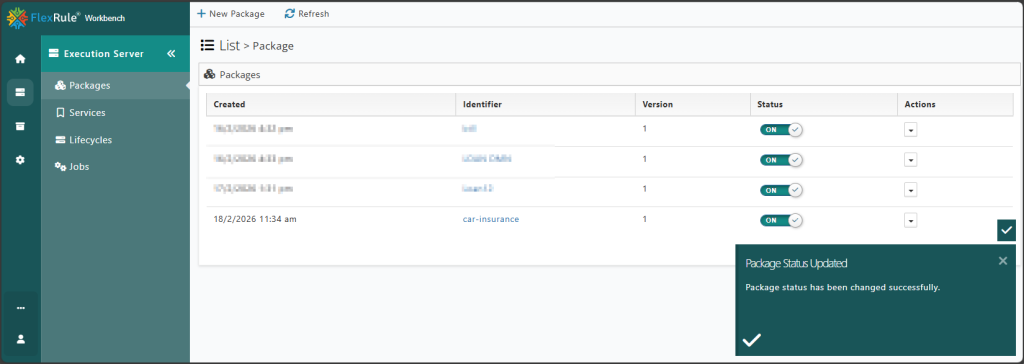Click the FlexRule Workbench logo
The width and height of the screenshot is (1024, 364).
tap(65, 18)
